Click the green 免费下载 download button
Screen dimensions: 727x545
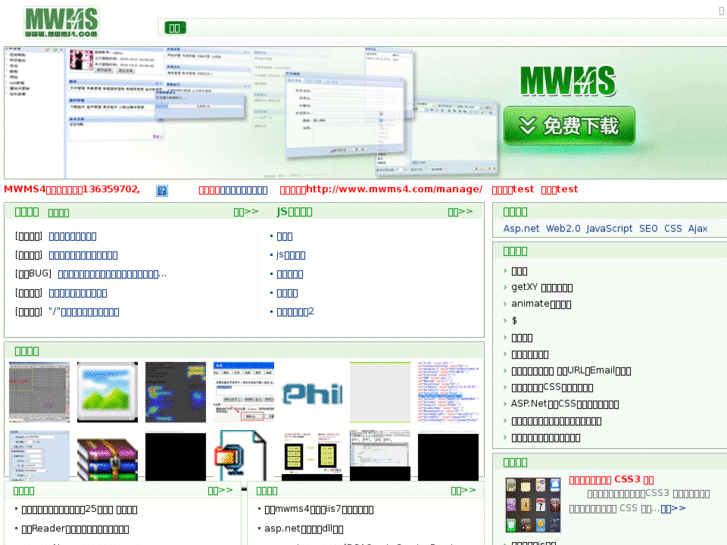click(569, 126)
